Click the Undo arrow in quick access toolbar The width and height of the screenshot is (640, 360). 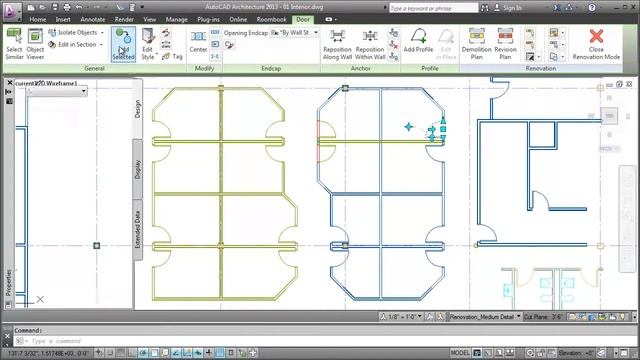click(79, 7)
